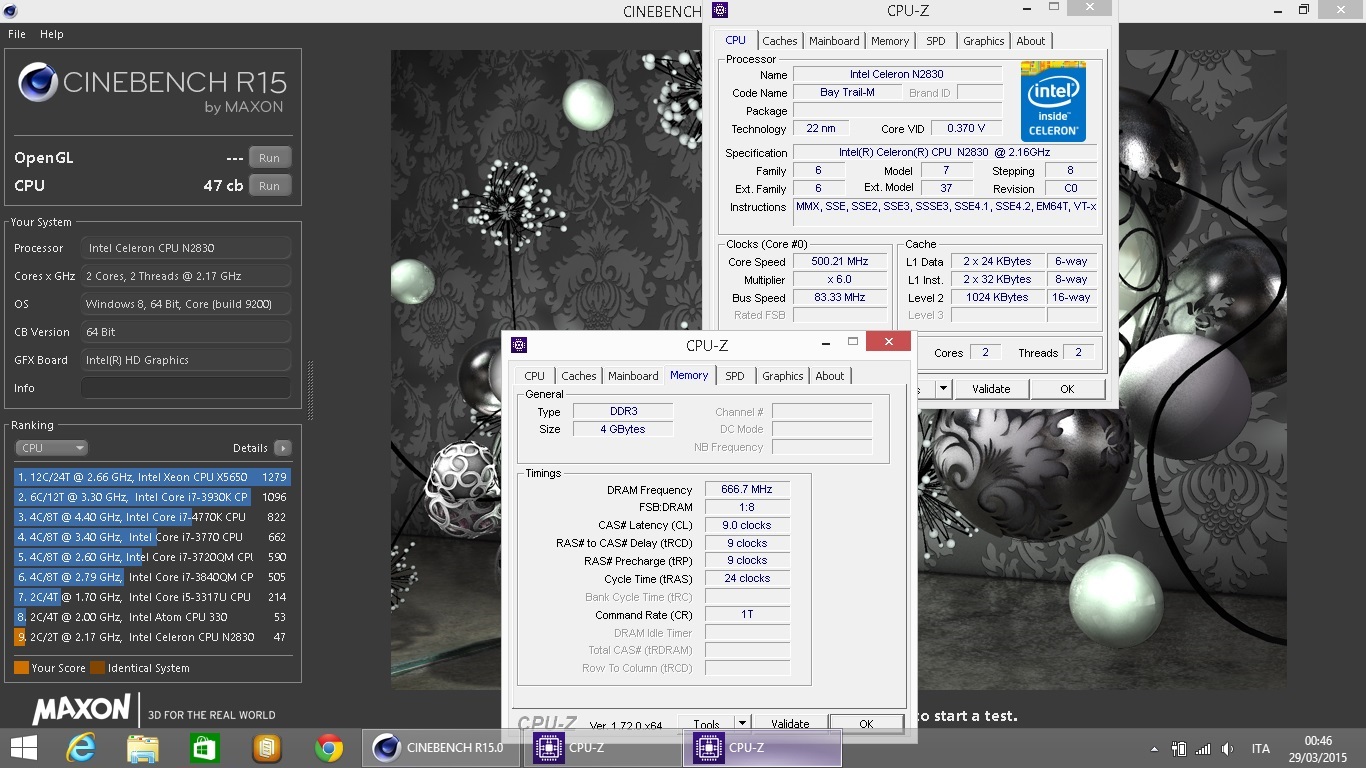Open the ITA input language indicator
1366x768 pixels.
[x=1261, y=749]
